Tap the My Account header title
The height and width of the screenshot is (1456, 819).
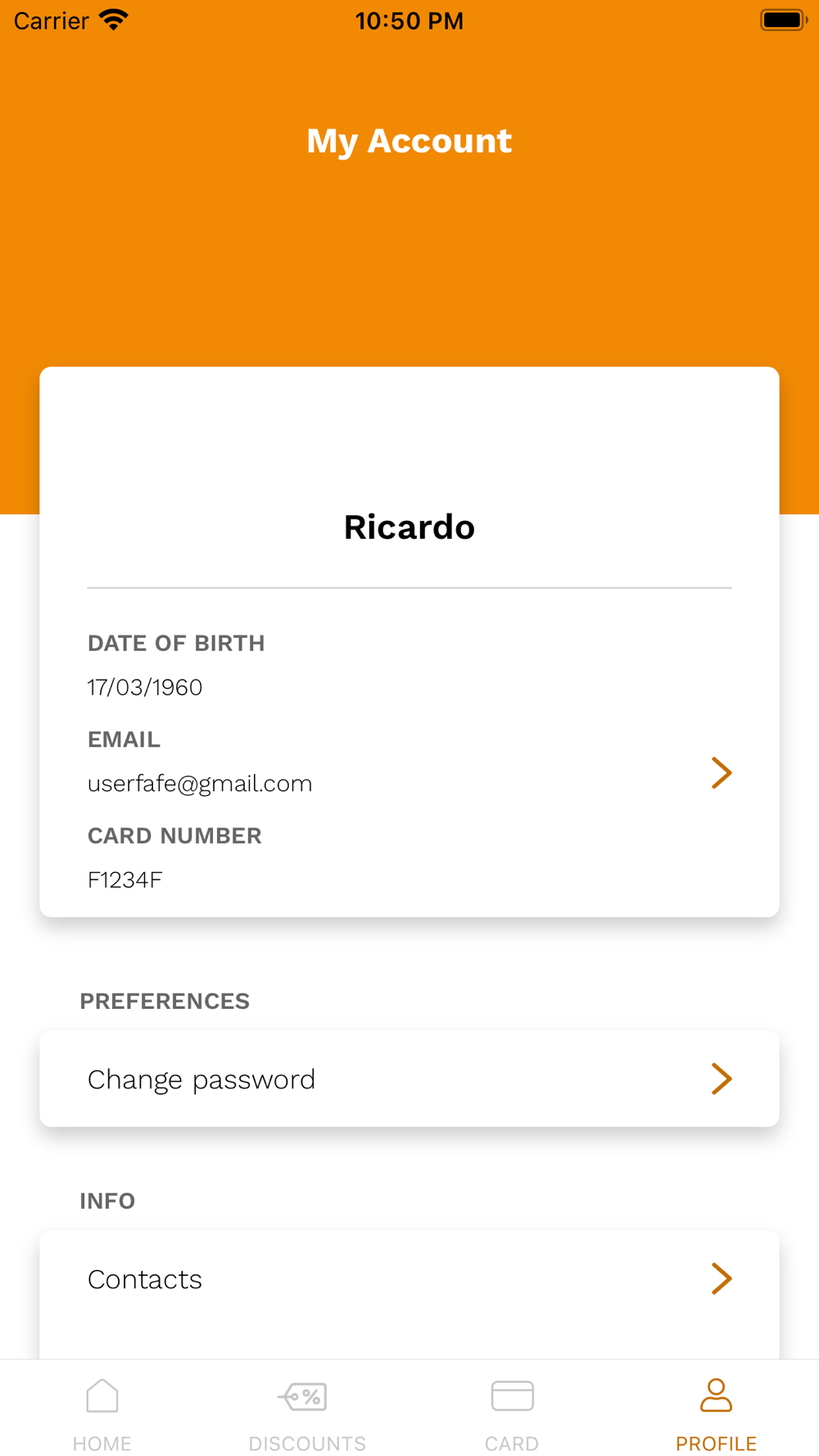coord(409,141)
